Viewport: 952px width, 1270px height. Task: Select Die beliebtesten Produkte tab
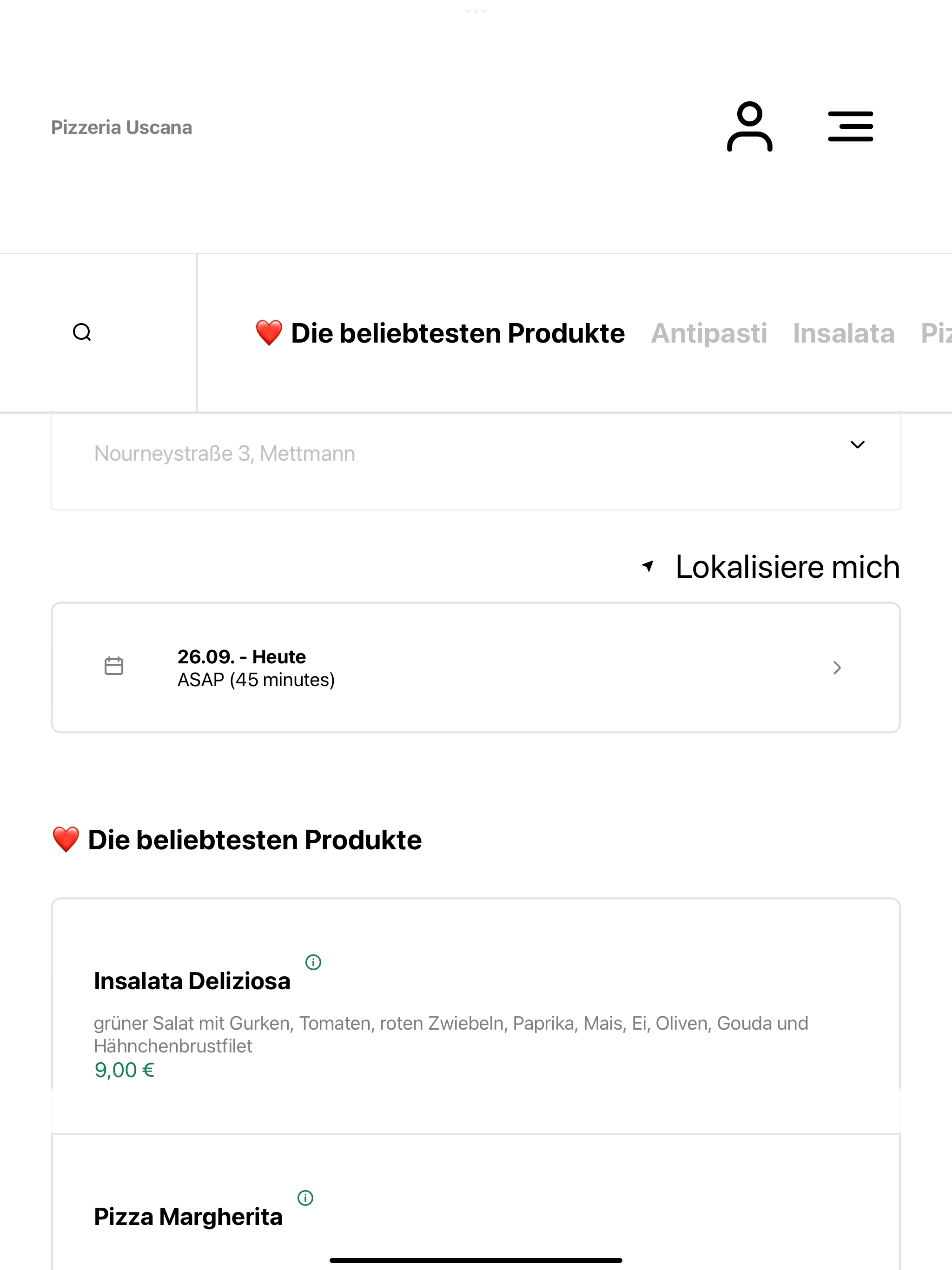tap(440, 333)
